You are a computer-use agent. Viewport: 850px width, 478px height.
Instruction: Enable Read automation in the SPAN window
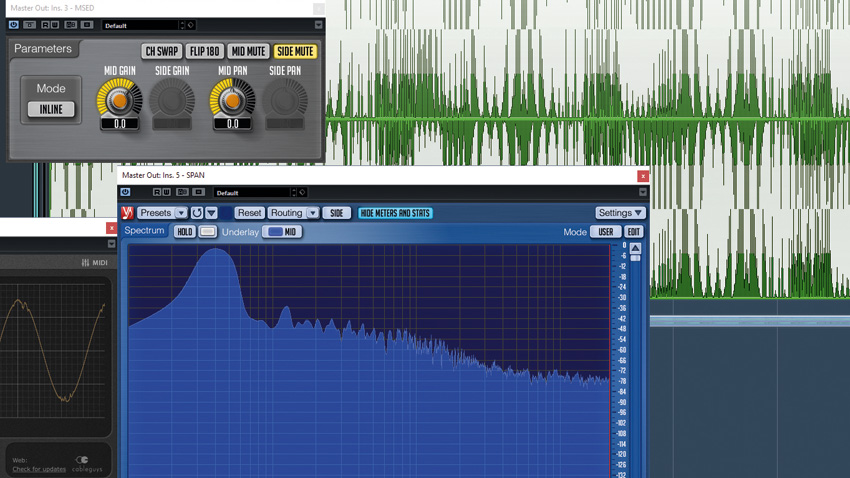tap(157, 192)
